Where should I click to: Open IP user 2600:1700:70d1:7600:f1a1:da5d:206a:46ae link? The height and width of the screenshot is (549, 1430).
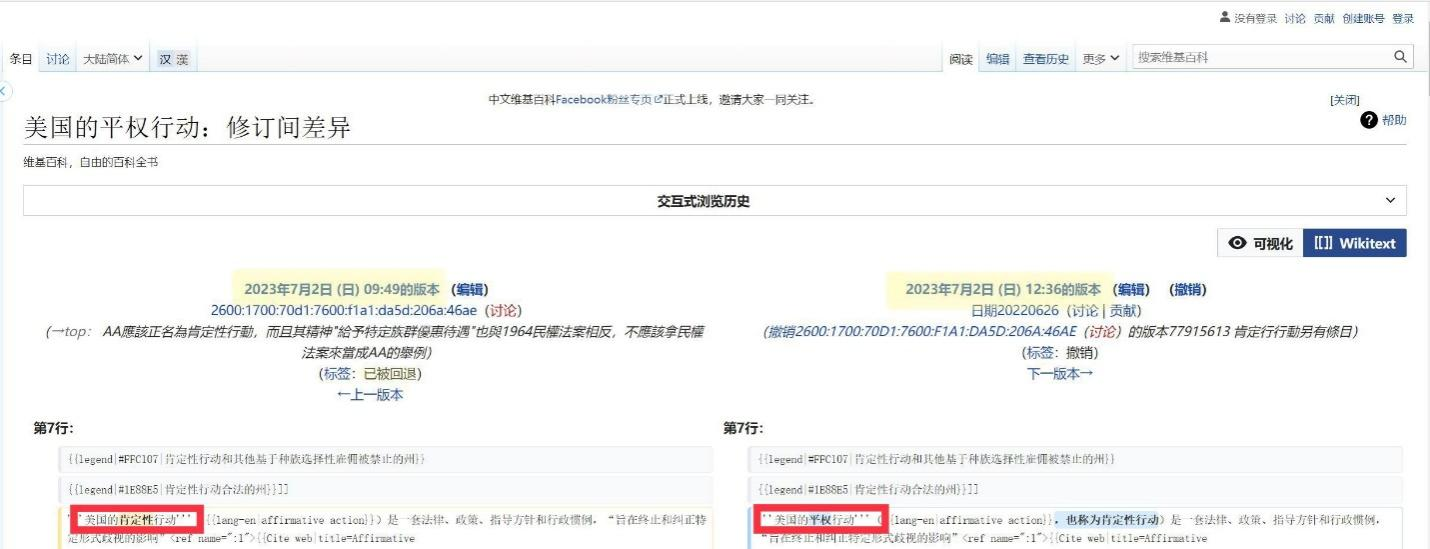(344, 311)
